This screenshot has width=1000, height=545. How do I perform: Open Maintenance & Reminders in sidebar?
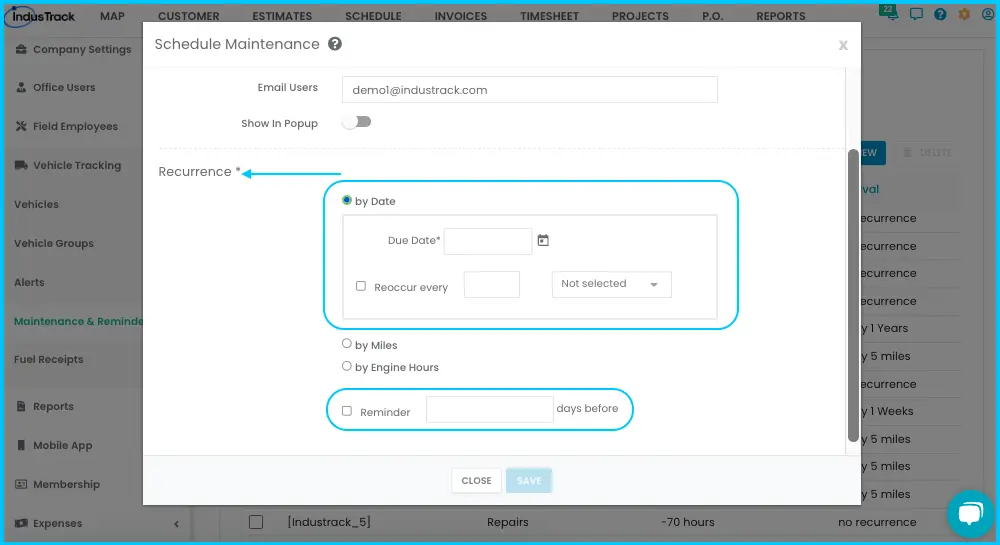click(78, 321)
